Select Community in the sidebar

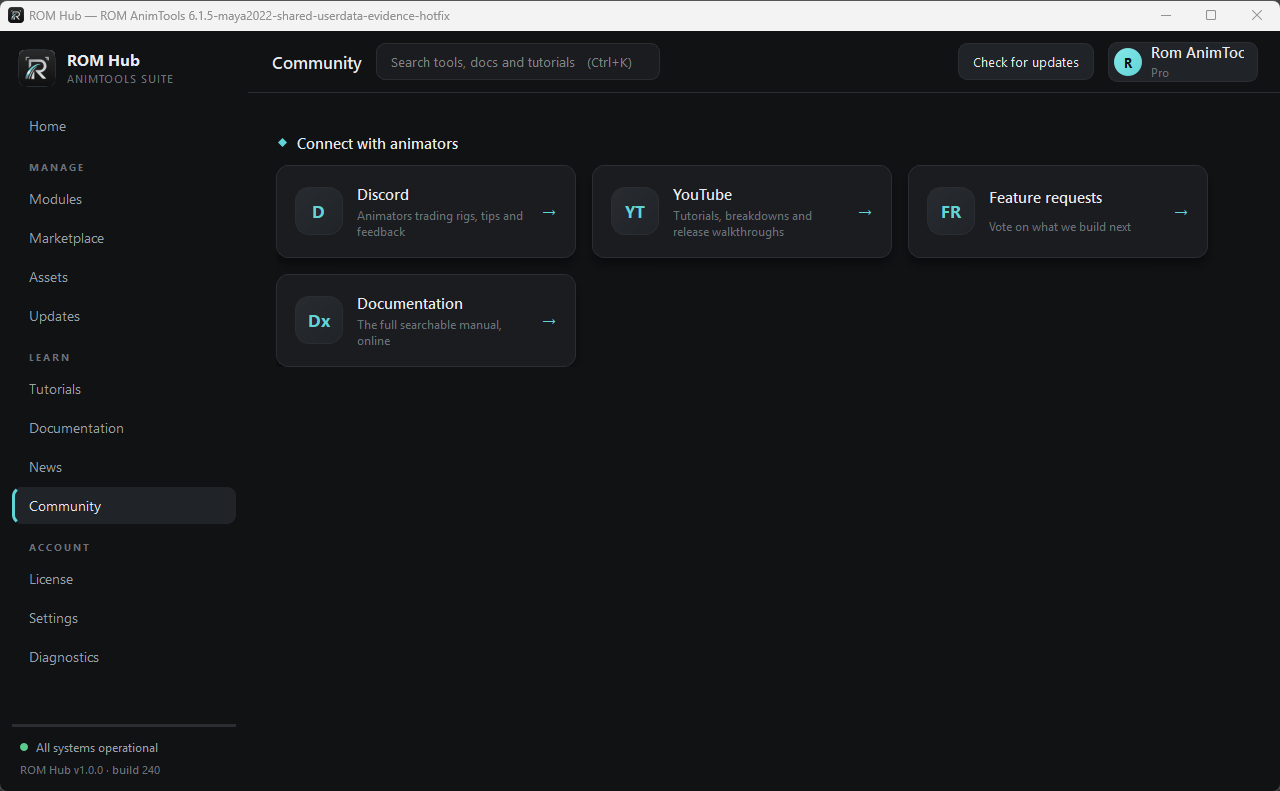point(124,506)
